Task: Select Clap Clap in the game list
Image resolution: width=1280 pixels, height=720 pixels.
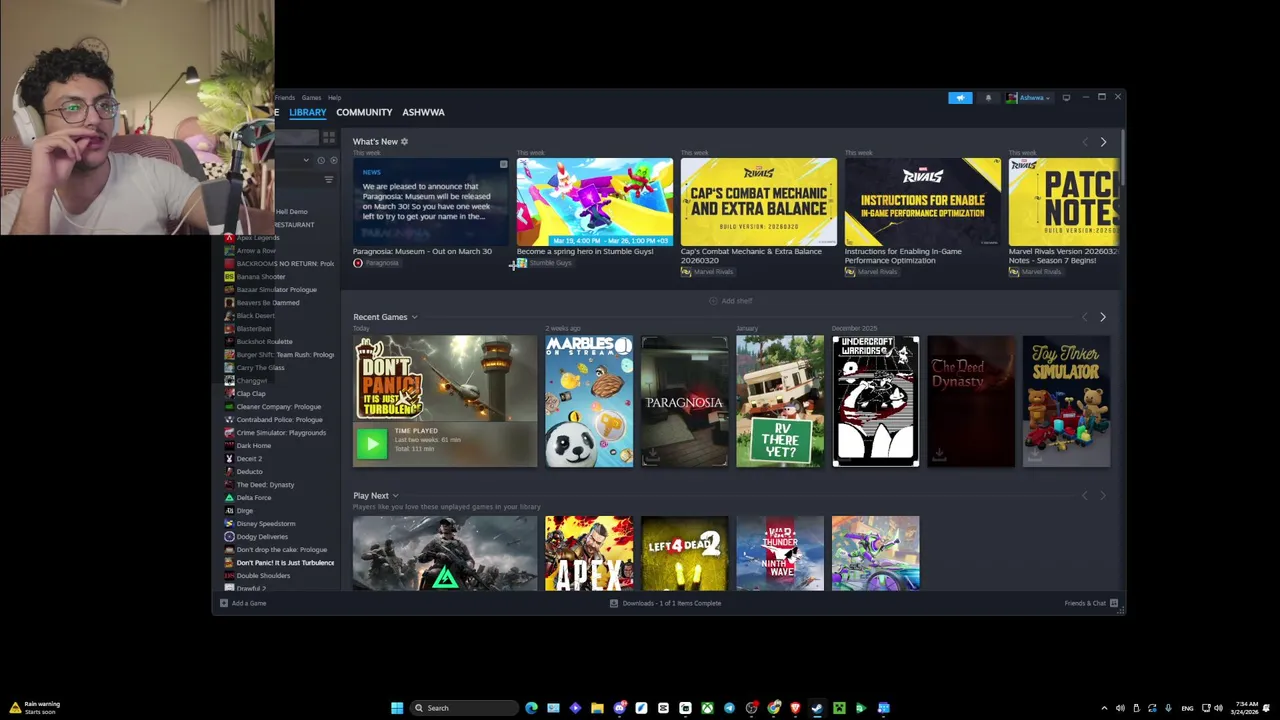Action: [278, 394]
